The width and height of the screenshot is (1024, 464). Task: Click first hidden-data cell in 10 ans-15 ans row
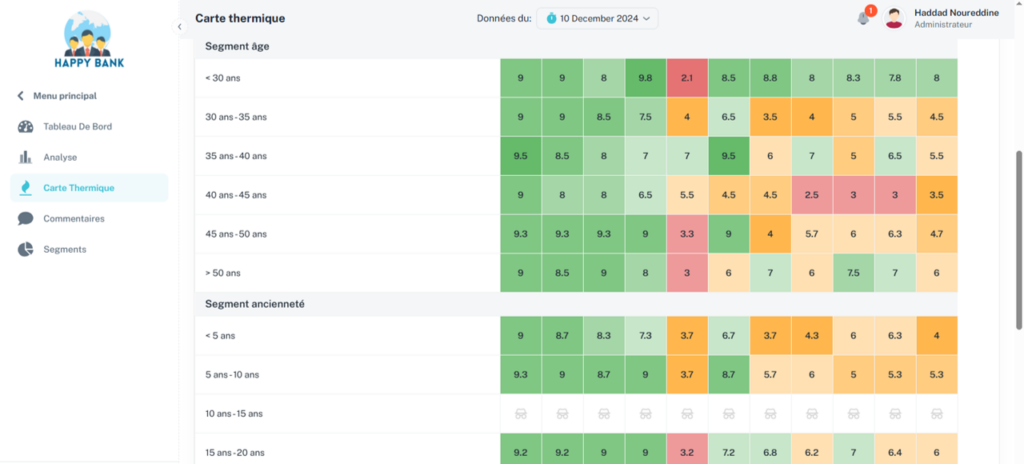pos(520,413)
